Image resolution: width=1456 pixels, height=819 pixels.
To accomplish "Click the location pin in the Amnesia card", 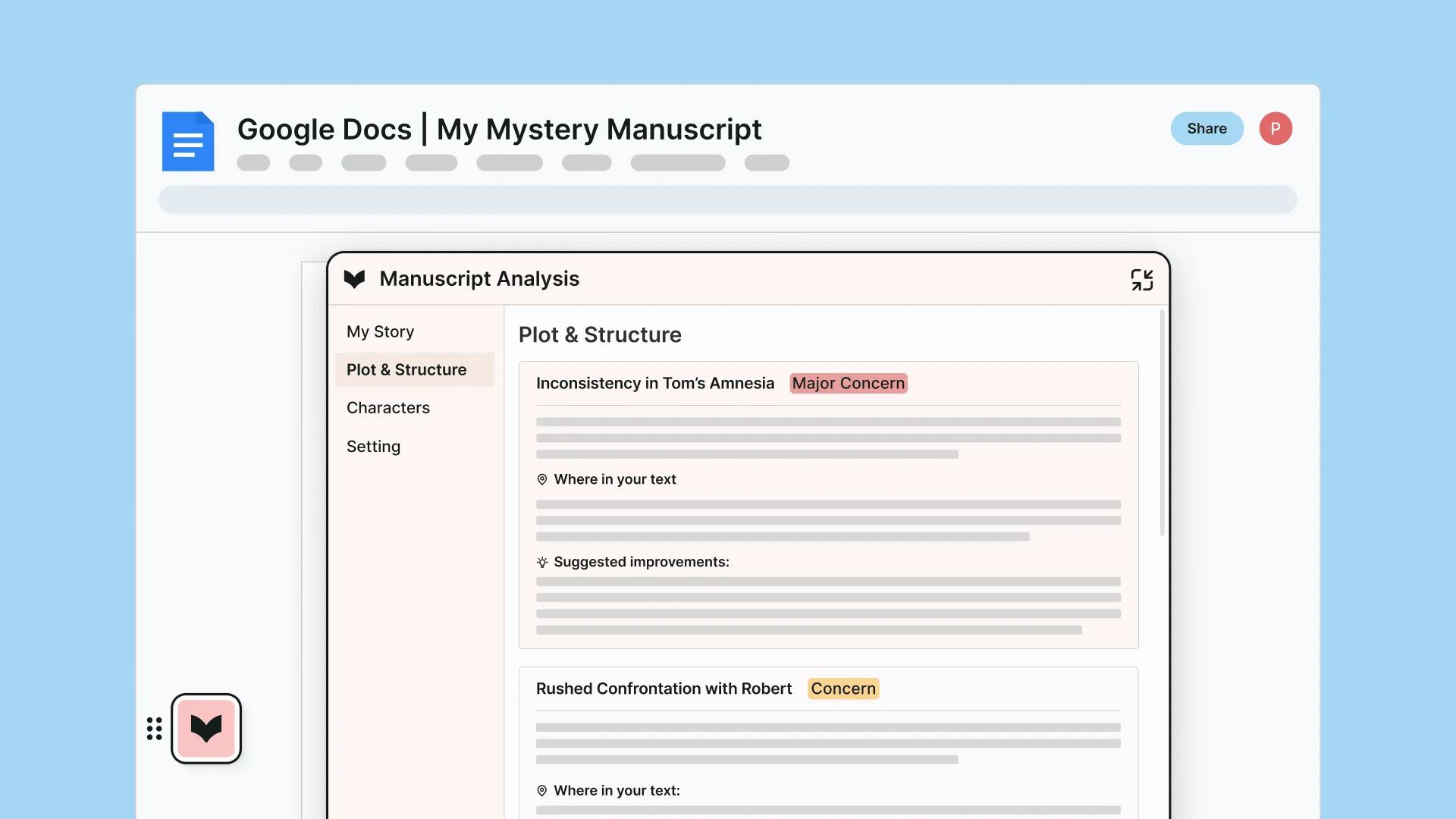I will (x=542, y=480).
